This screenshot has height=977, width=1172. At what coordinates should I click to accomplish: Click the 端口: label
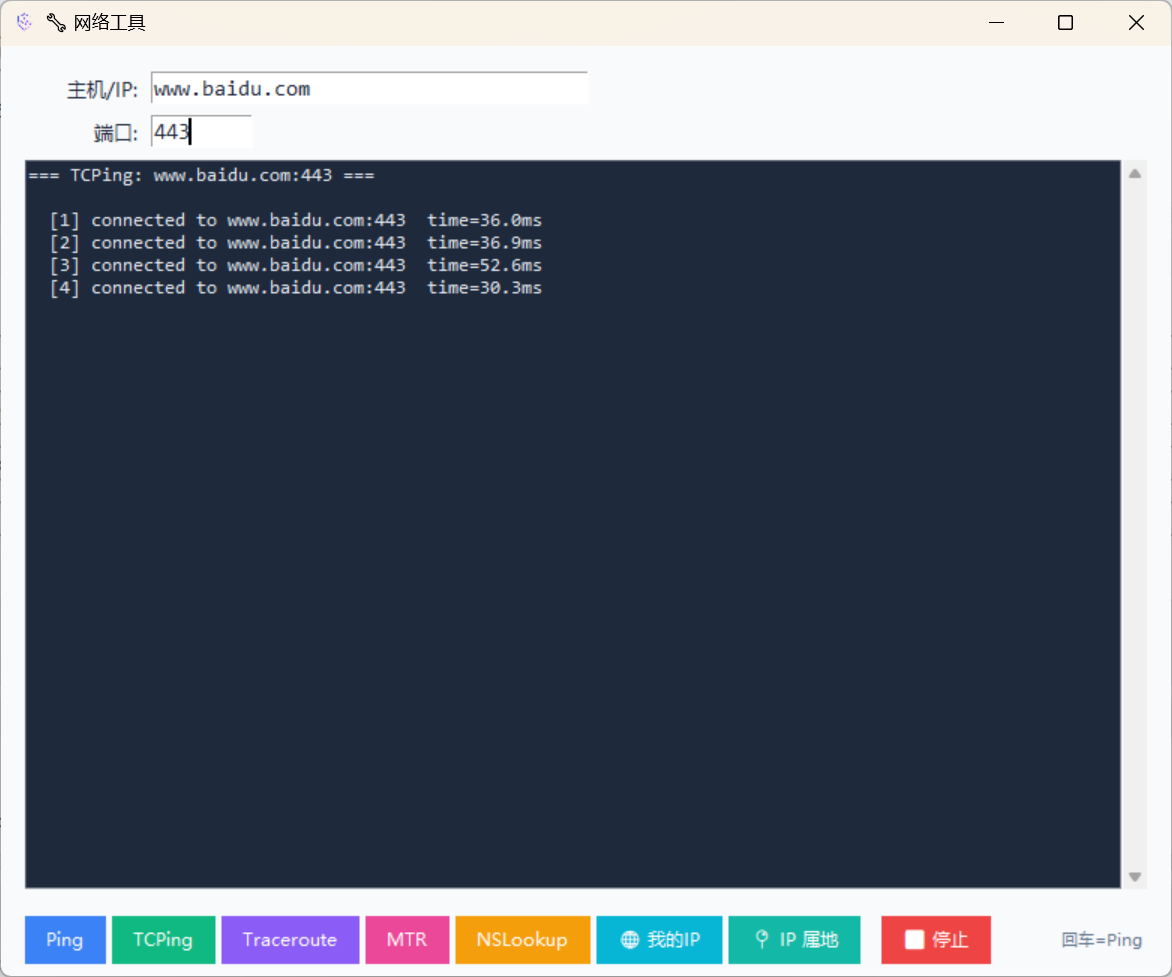[116, 133]
